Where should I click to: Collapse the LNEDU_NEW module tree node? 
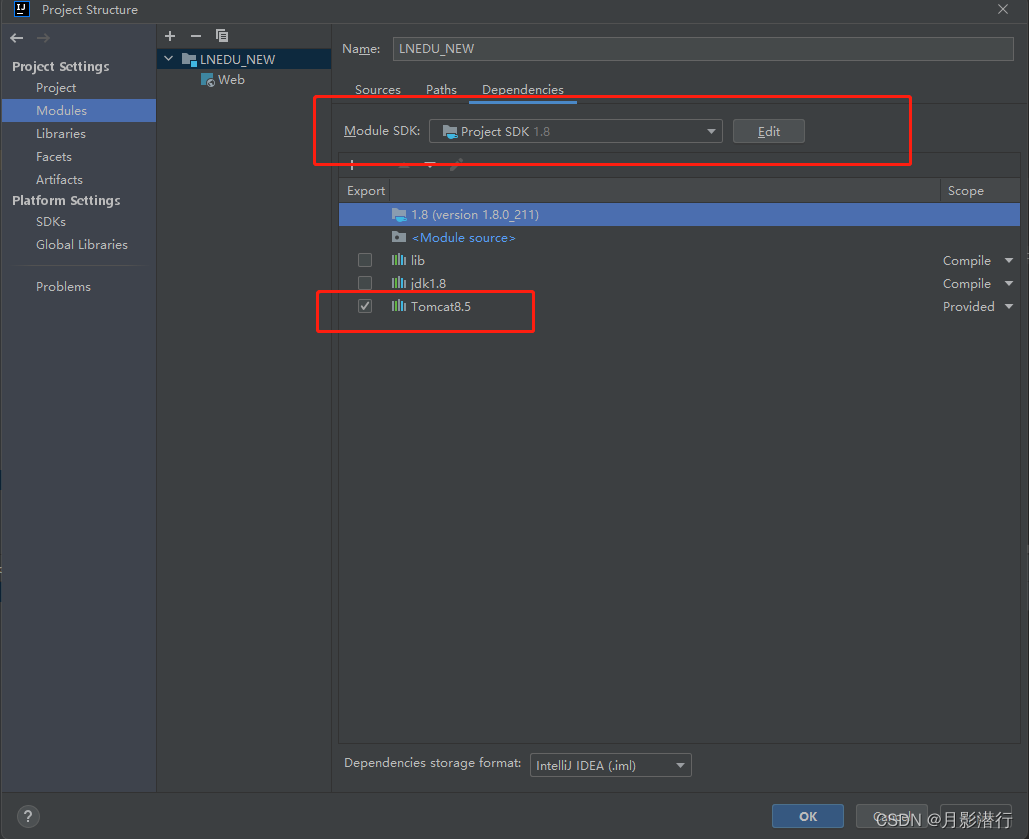[x=169, y=59]
